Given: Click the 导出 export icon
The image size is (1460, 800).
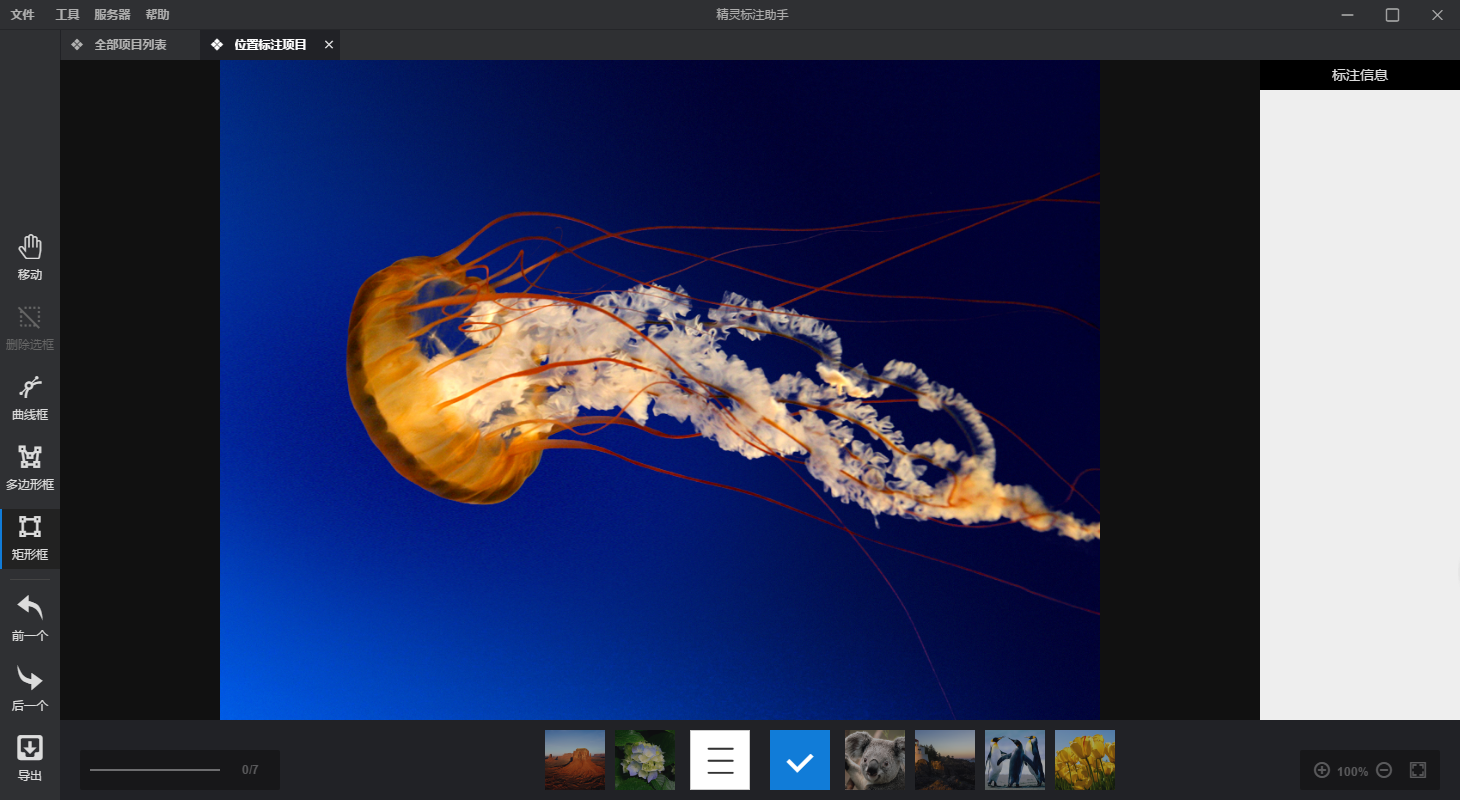Looking at the screenshot, I should point(30,758).
